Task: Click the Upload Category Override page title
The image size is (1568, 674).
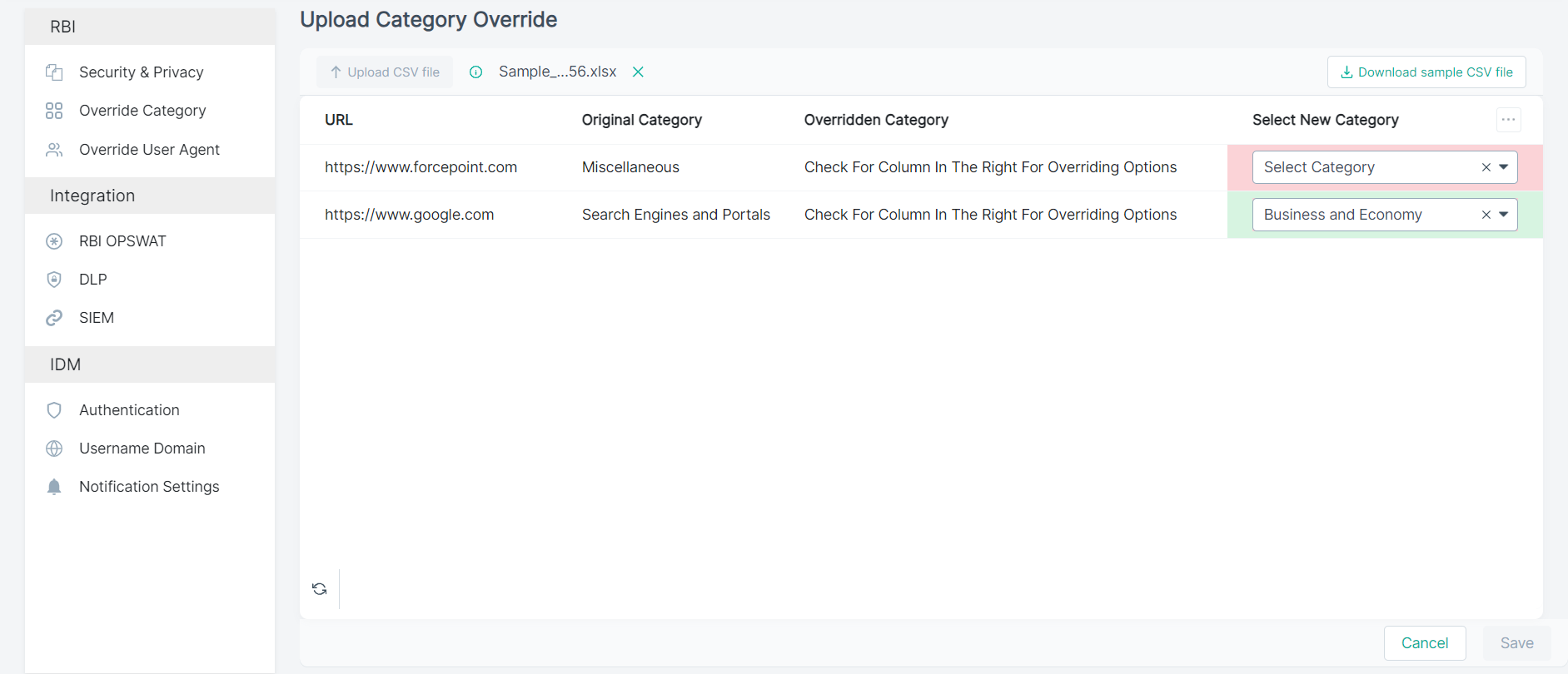Action: coord(429,20)
